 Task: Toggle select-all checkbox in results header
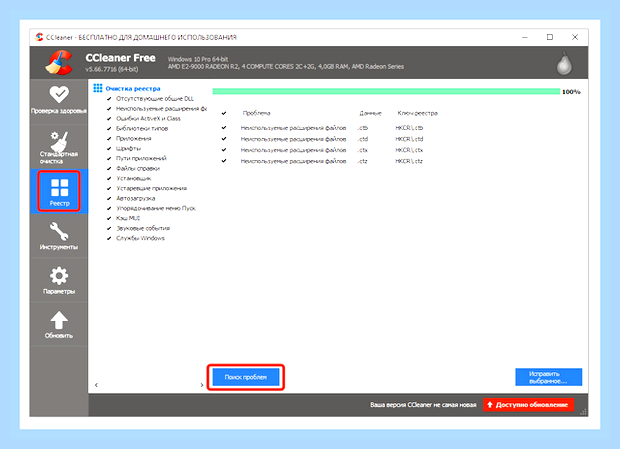pyautogui.click(x=224, y=113)
